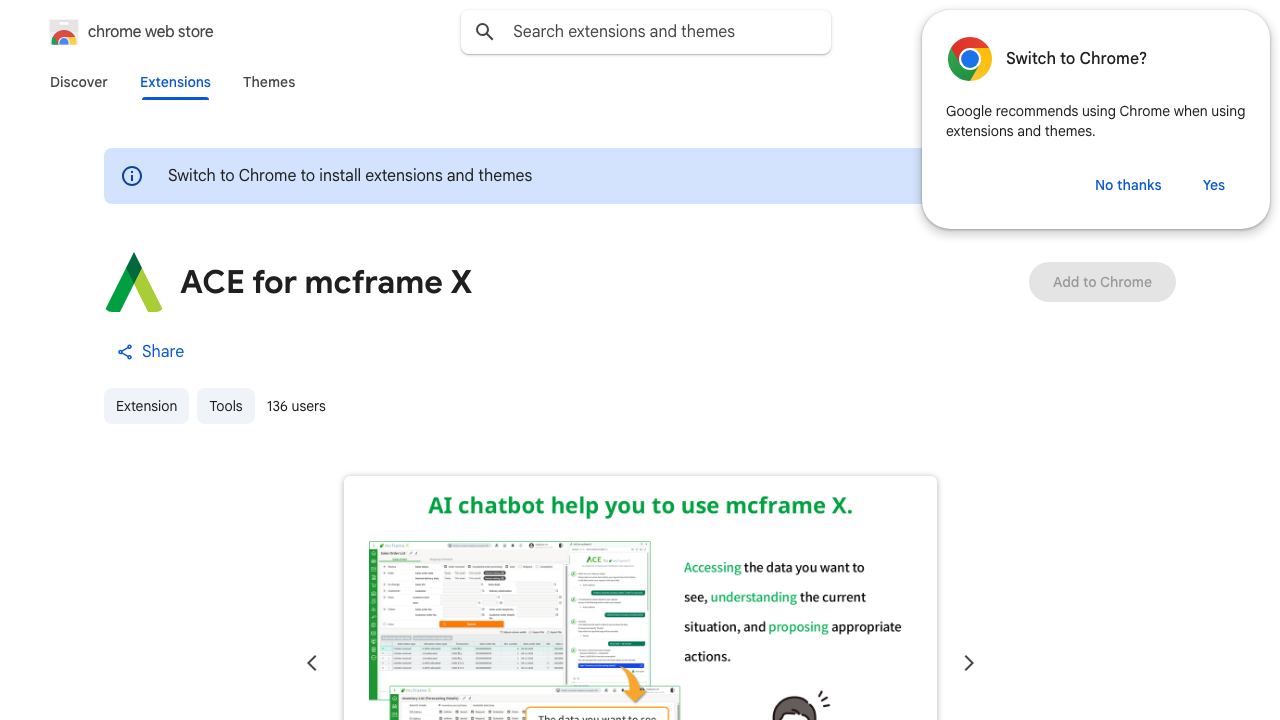Click AI chatbot help you headline
This screenshot has height=720, width=1280.
(640, 506)
